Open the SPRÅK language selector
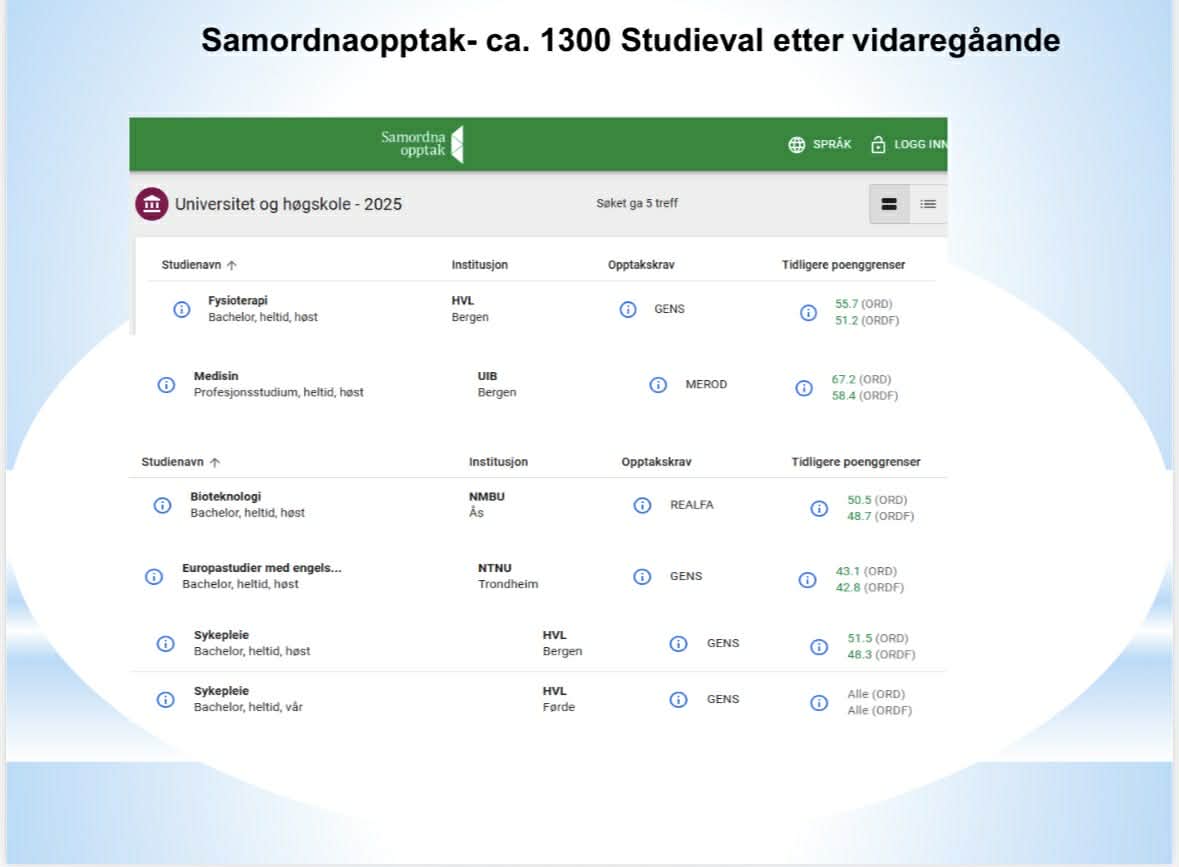Image resolution: width=1179 pixels, height=867 pixels. click(819, 144)
